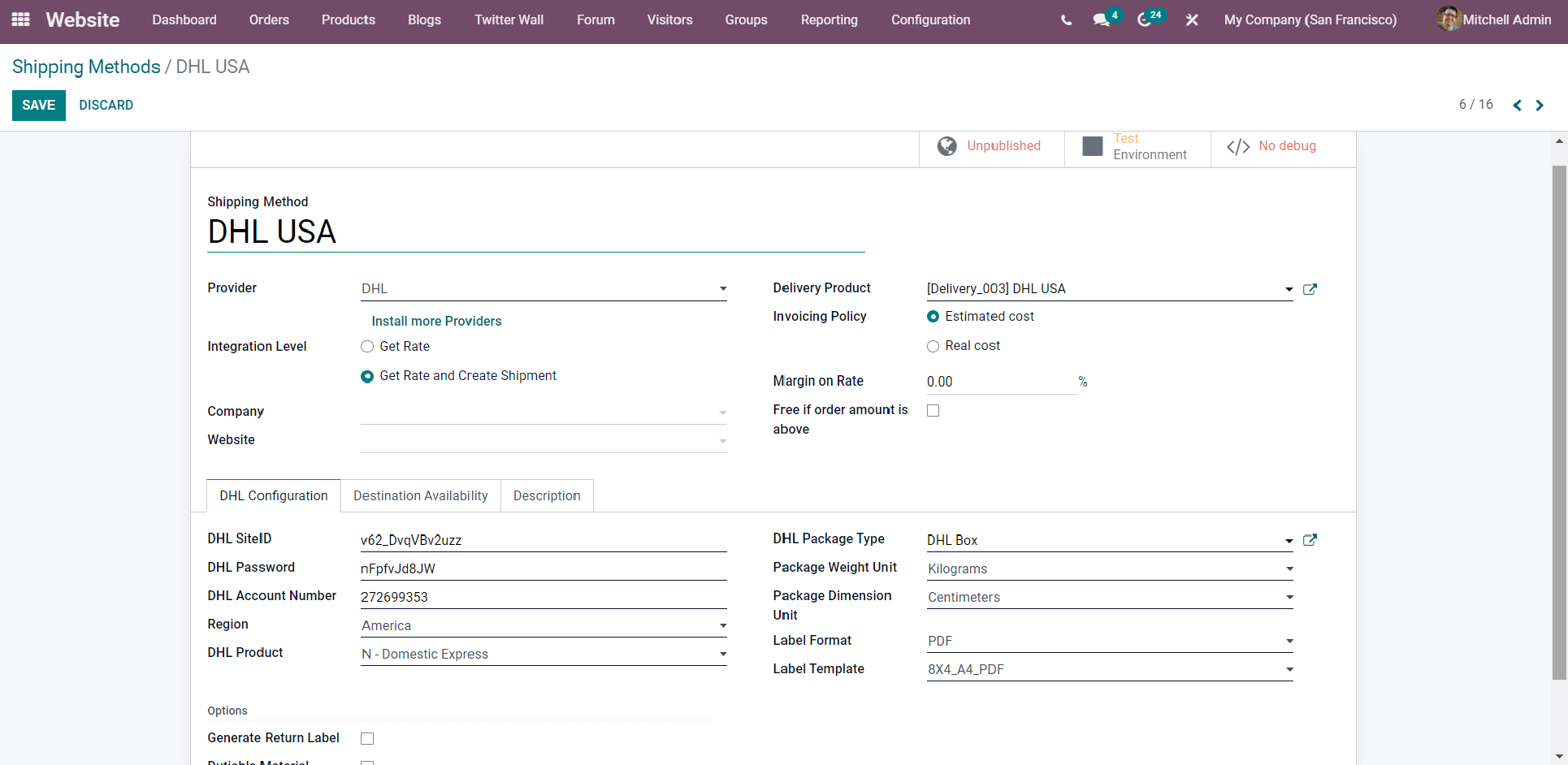The width and height of the screenshot is (1568, 765).
Task: Switch to DHL Configuration tab
Action: pyautogui.click(x=274, y=496)
